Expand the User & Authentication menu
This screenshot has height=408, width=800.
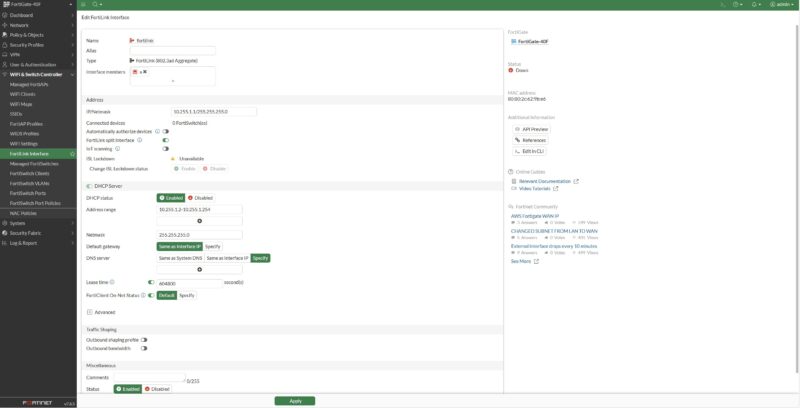[38, 65]
